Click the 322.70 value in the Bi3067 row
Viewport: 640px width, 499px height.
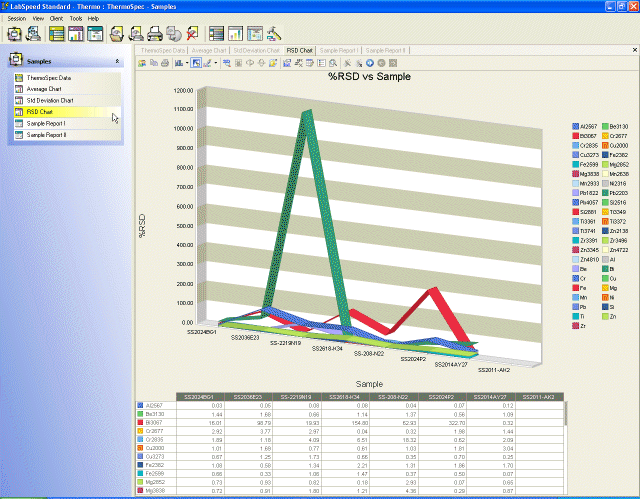pos(456,423)
